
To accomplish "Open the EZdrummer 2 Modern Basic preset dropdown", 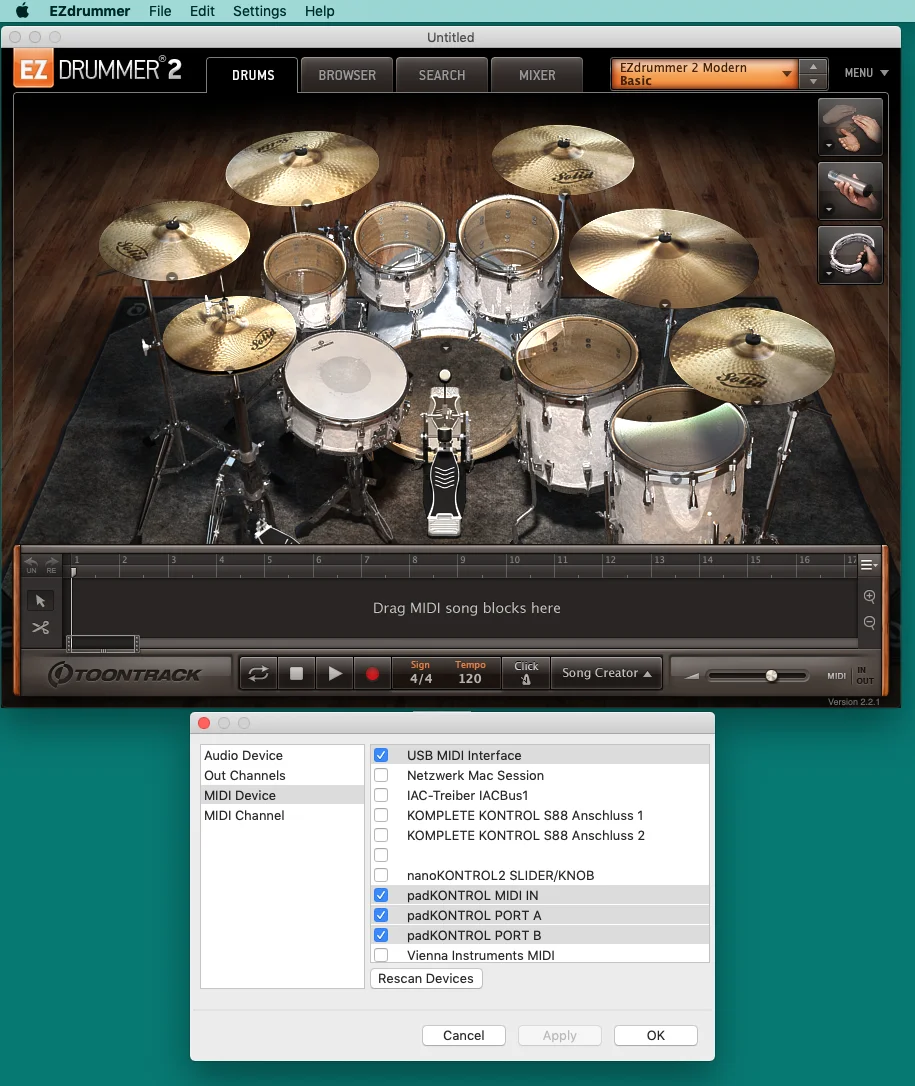I will tap(704, 74).
